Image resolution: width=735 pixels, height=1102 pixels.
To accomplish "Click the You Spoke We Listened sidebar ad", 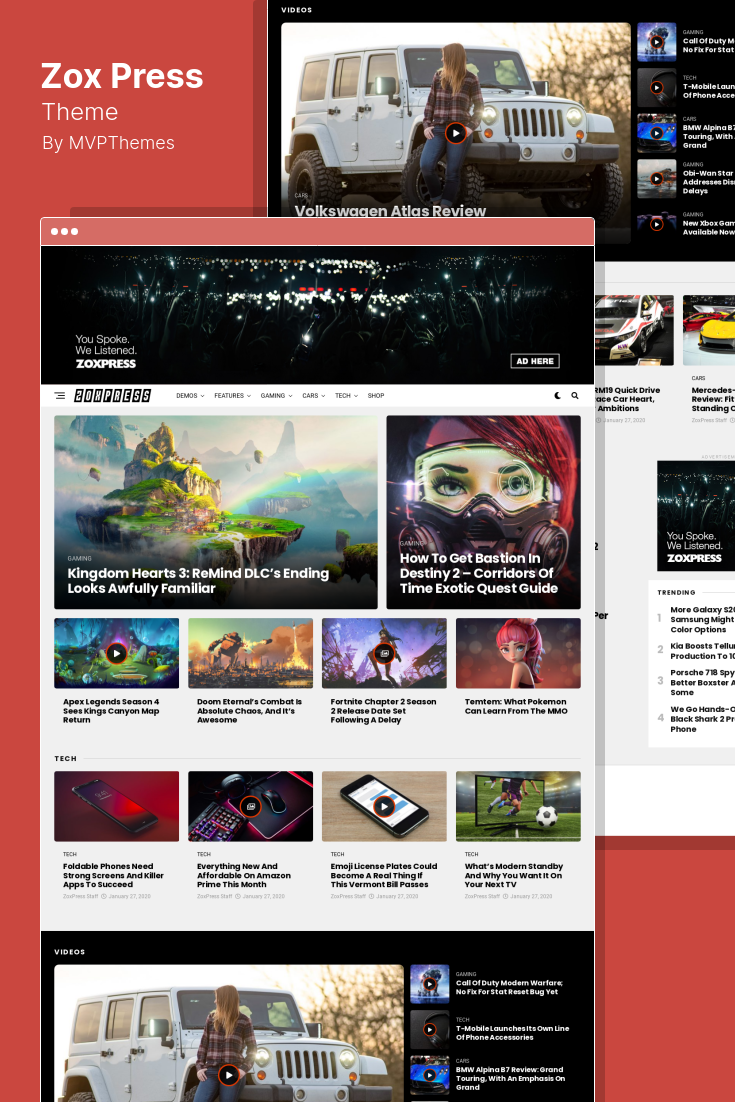I will tap(696, 515).
